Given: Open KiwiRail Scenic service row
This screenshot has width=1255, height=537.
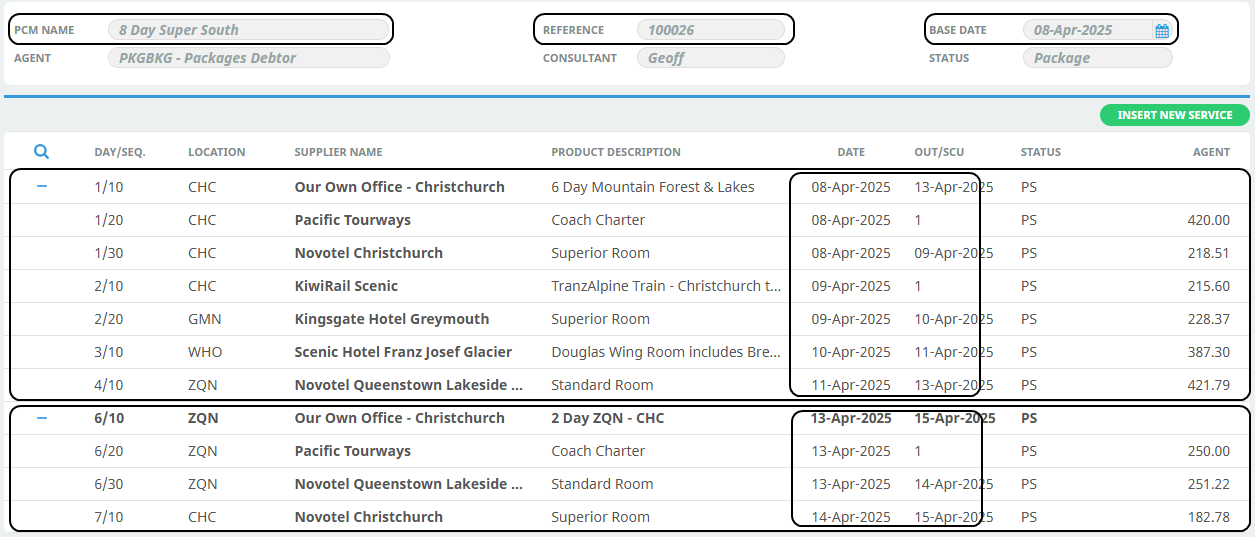Looking at the screenshot, I should pos(346,286).
